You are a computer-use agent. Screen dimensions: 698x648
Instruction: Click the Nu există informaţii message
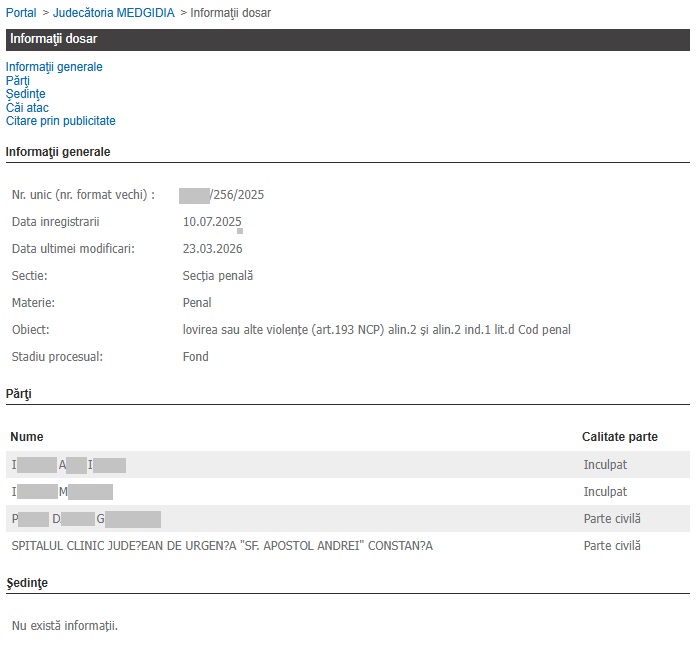coord(65,626)
